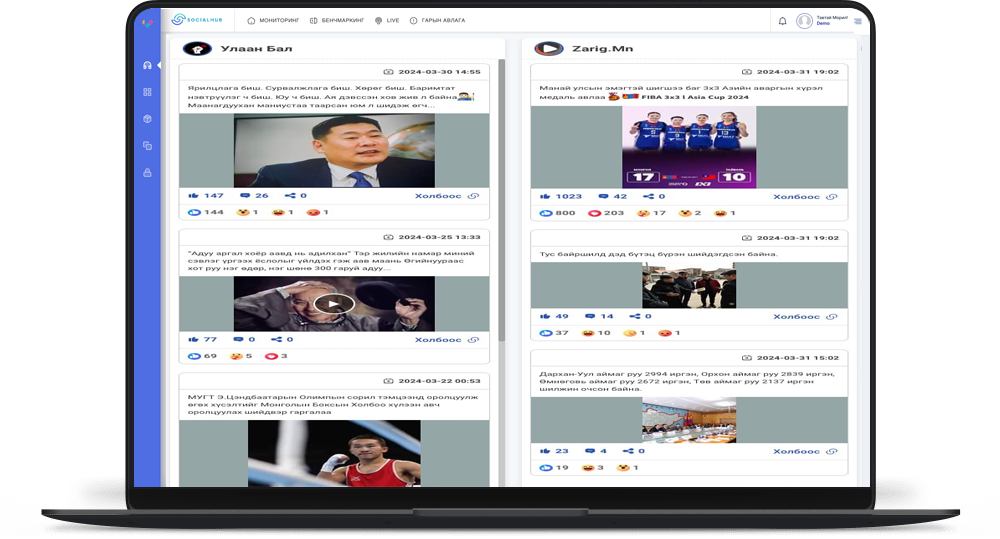The width and height of the screenshot is (1000, 539).
Task: Click the copy pages icon in sidebar
Action: pyautogui.click(x=147, y=146)
